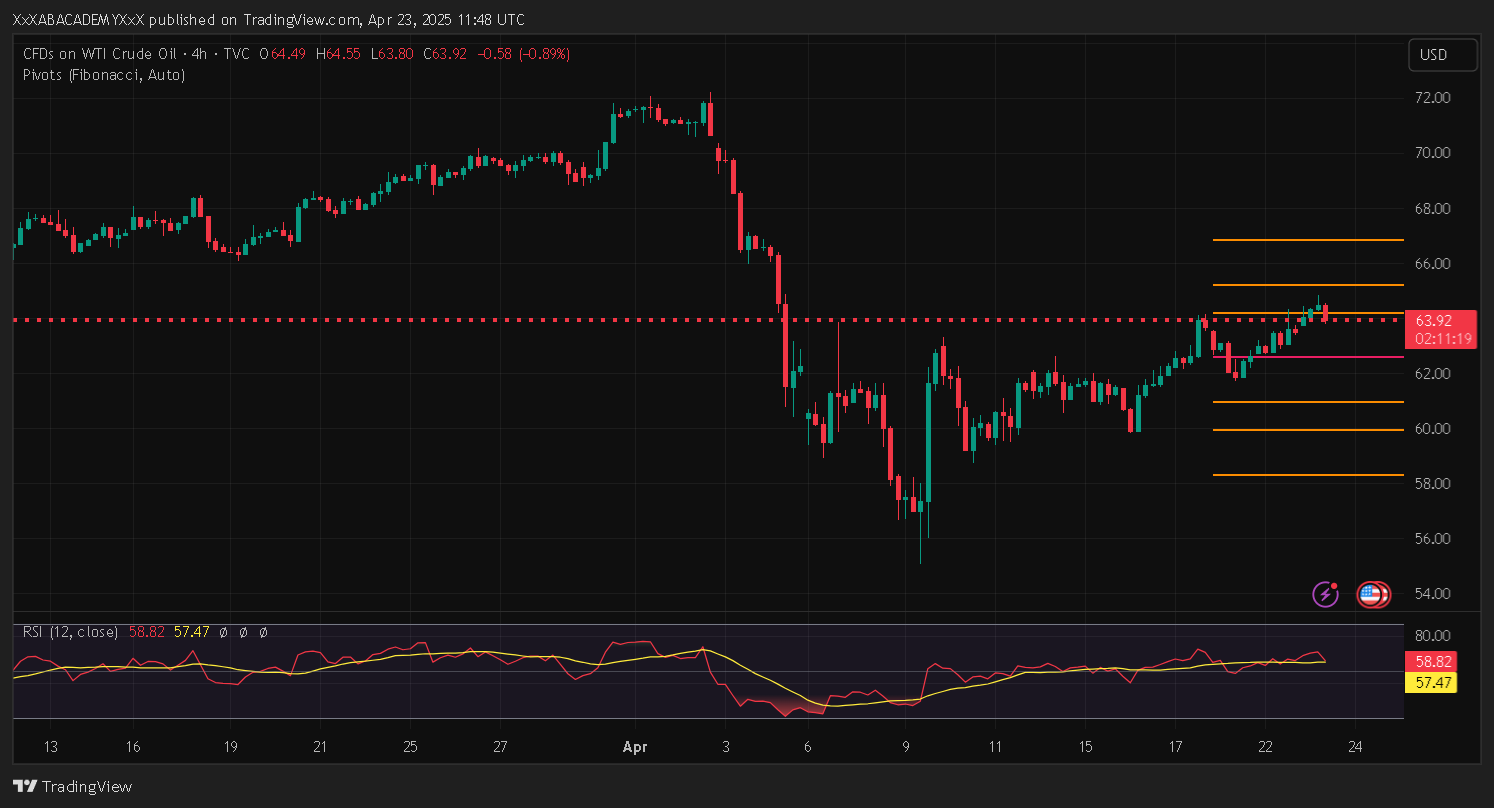This screenshot has width=1494, height=808.
Task: Open the USD currency selector
Action: 1442,55
